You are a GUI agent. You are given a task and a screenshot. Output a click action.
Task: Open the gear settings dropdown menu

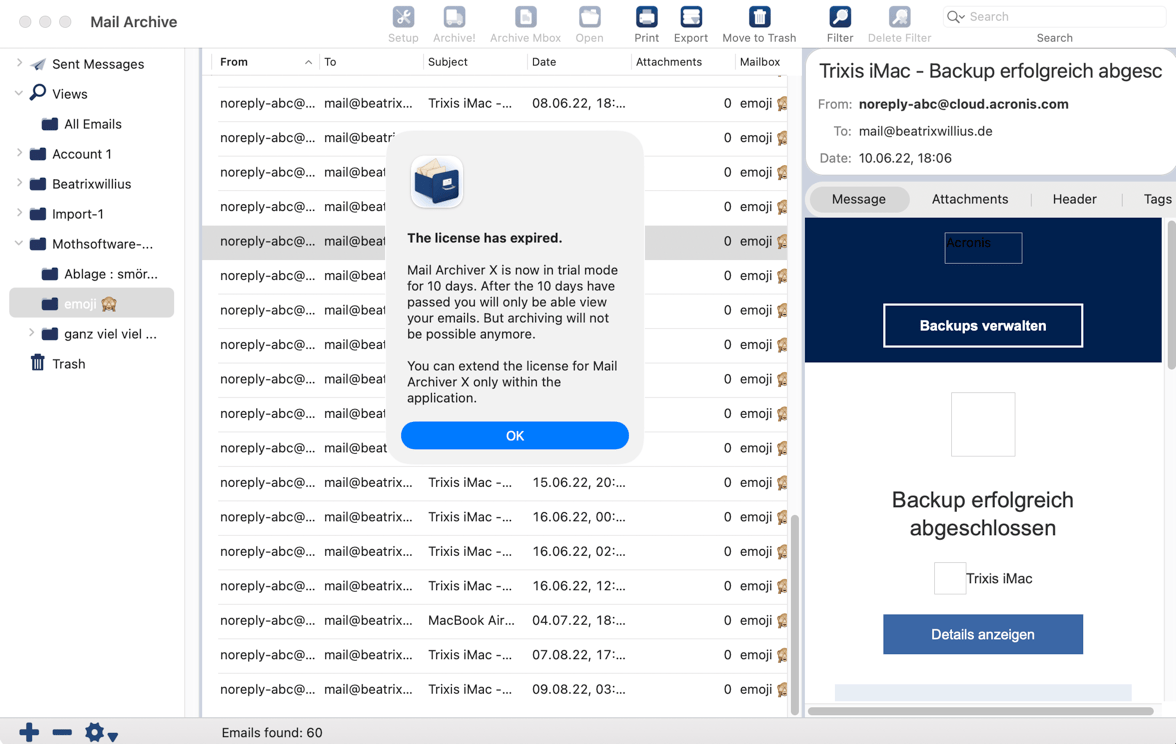[100, 732]
